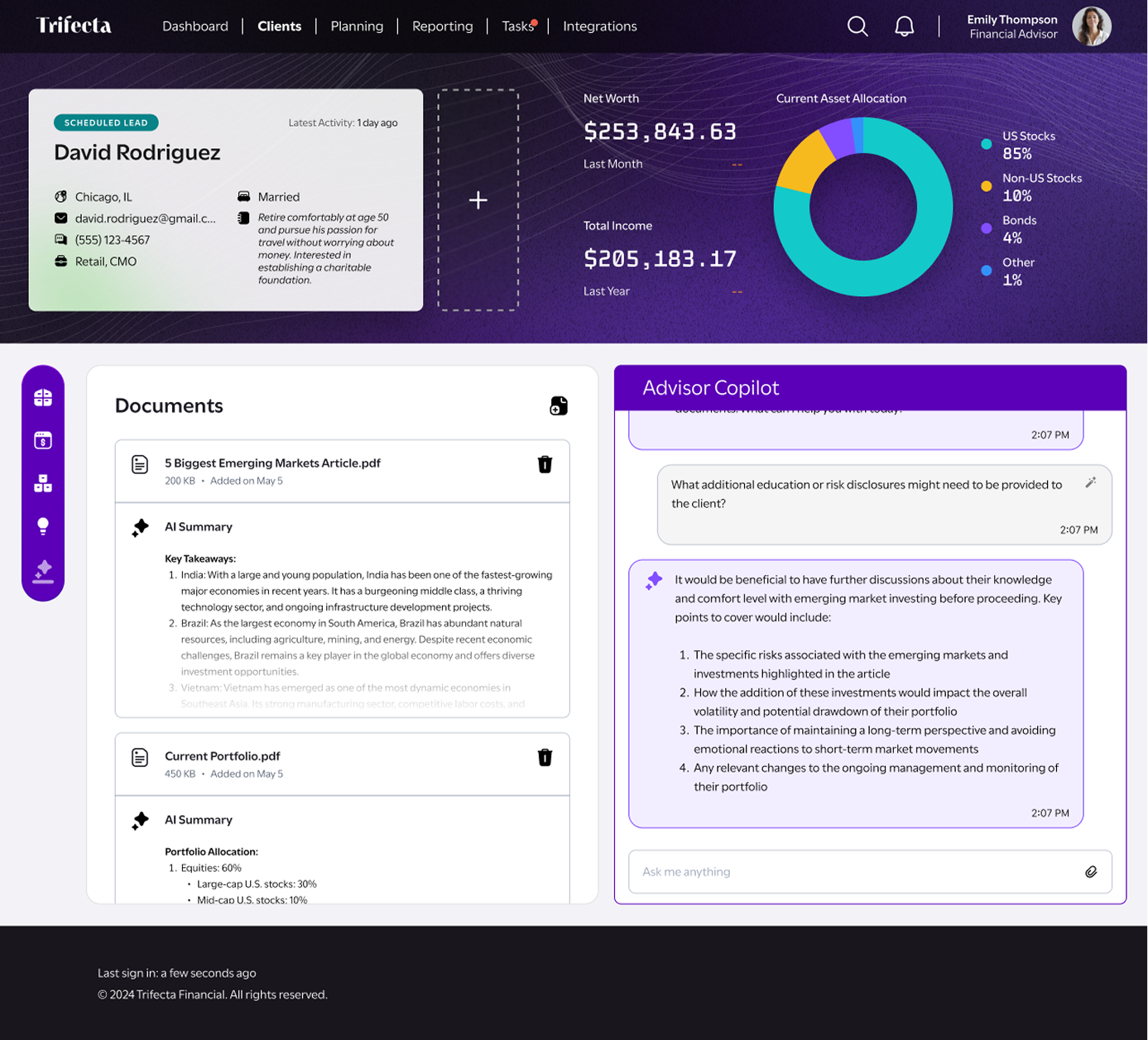Attach a file with the paperclip icon
This screenshot has width=1148, height=1040.
click(x=1091, y=872)
